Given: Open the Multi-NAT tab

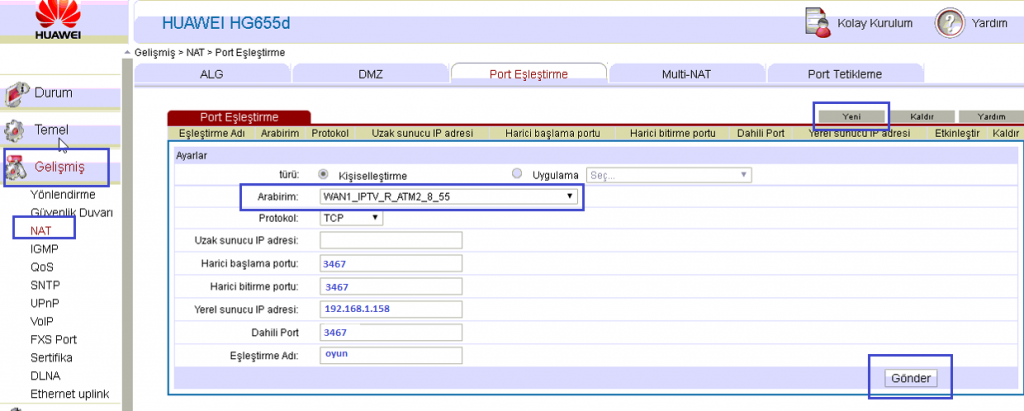Looking at the screenshot, I should click(687, 74).
